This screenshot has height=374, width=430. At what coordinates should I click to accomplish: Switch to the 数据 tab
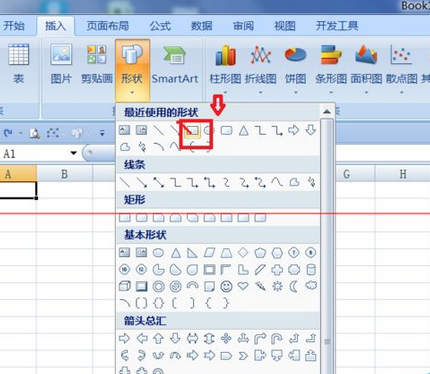coord(201,26)
